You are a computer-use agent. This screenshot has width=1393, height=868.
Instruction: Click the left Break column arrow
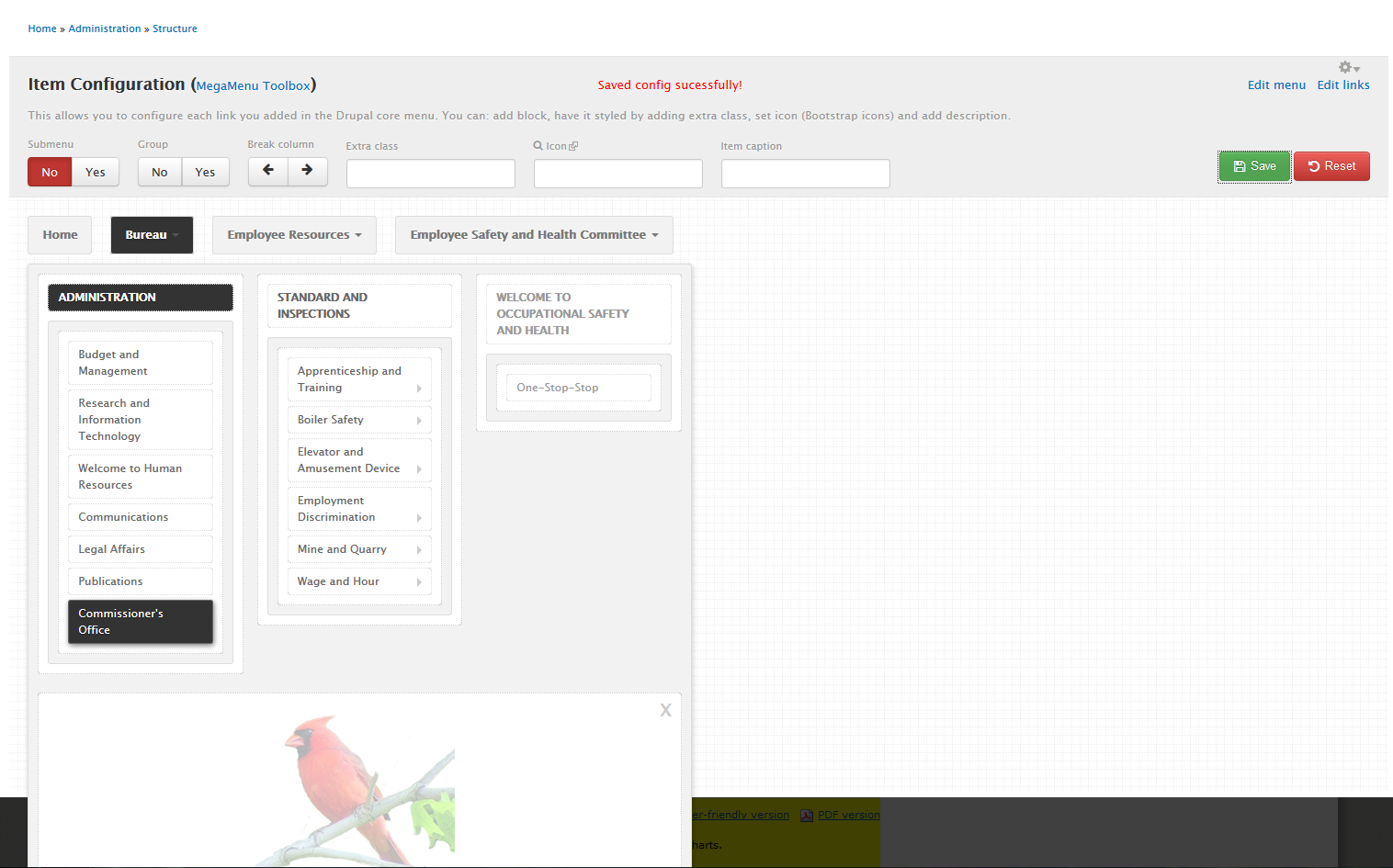267,171
